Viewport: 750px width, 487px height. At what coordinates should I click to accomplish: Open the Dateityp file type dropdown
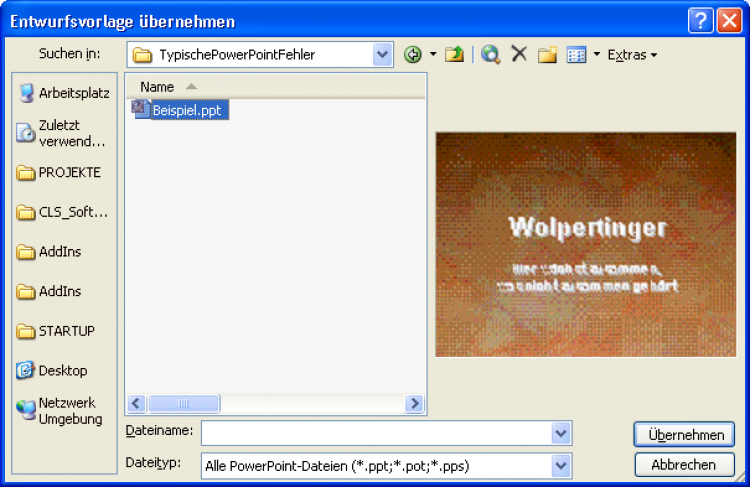(561, 466)
